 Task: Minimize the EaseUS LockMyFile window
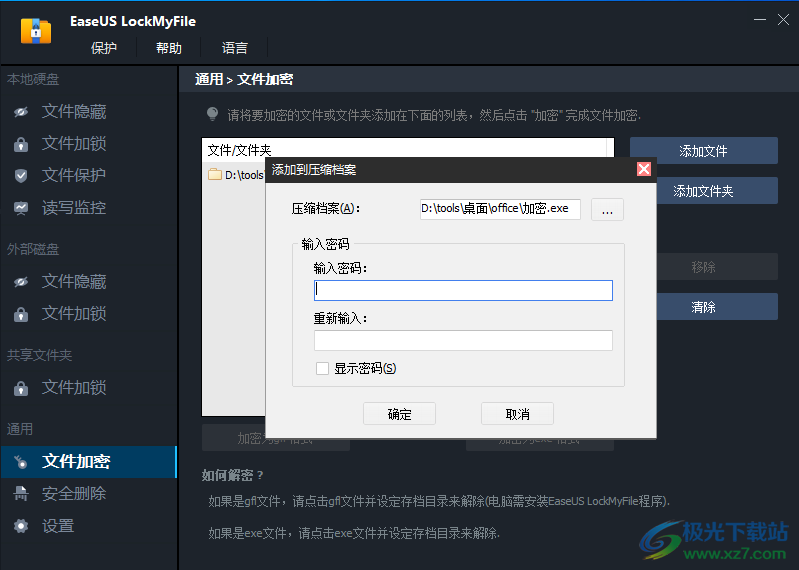pyautogui.click(x=760, y=19)
